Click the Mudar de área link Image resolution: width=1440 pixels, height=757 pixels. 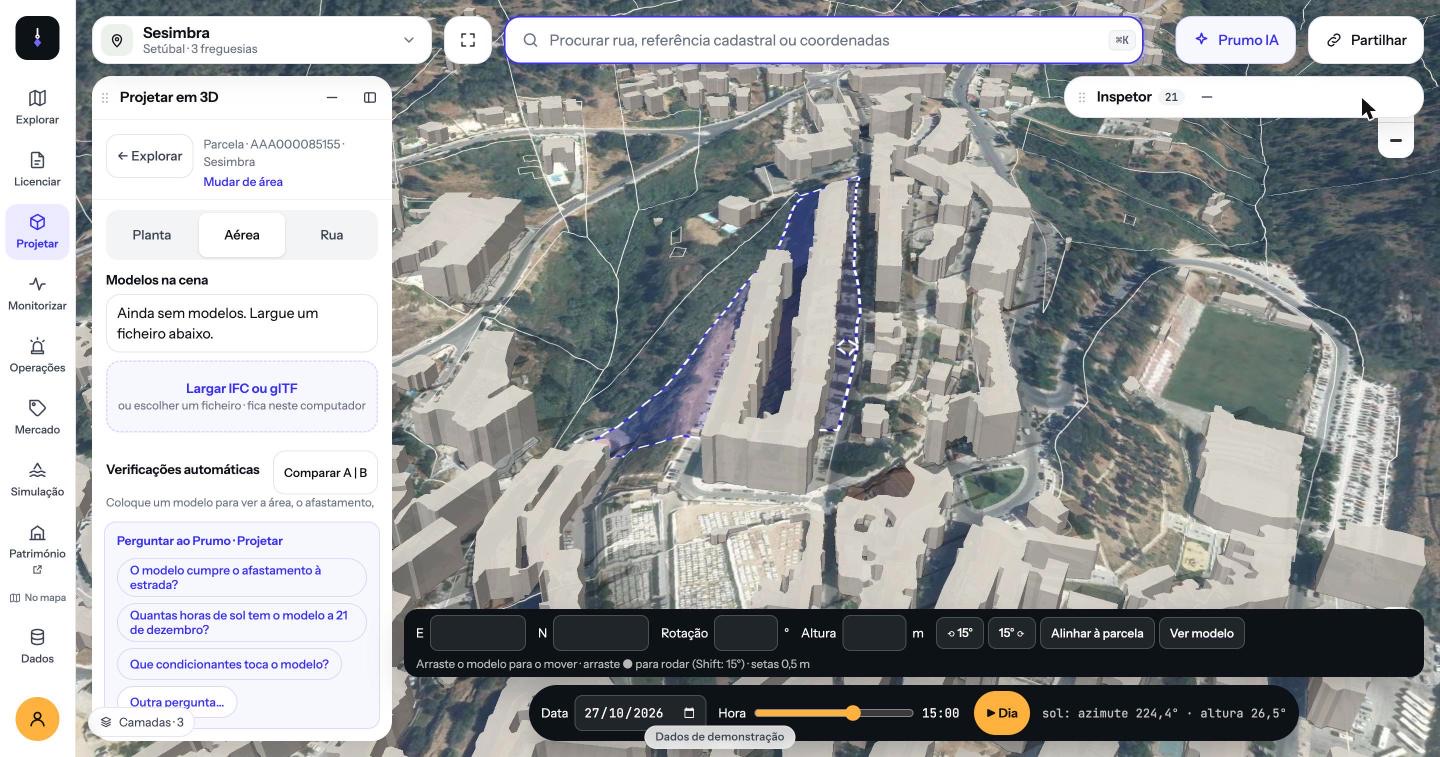point(243,182)
